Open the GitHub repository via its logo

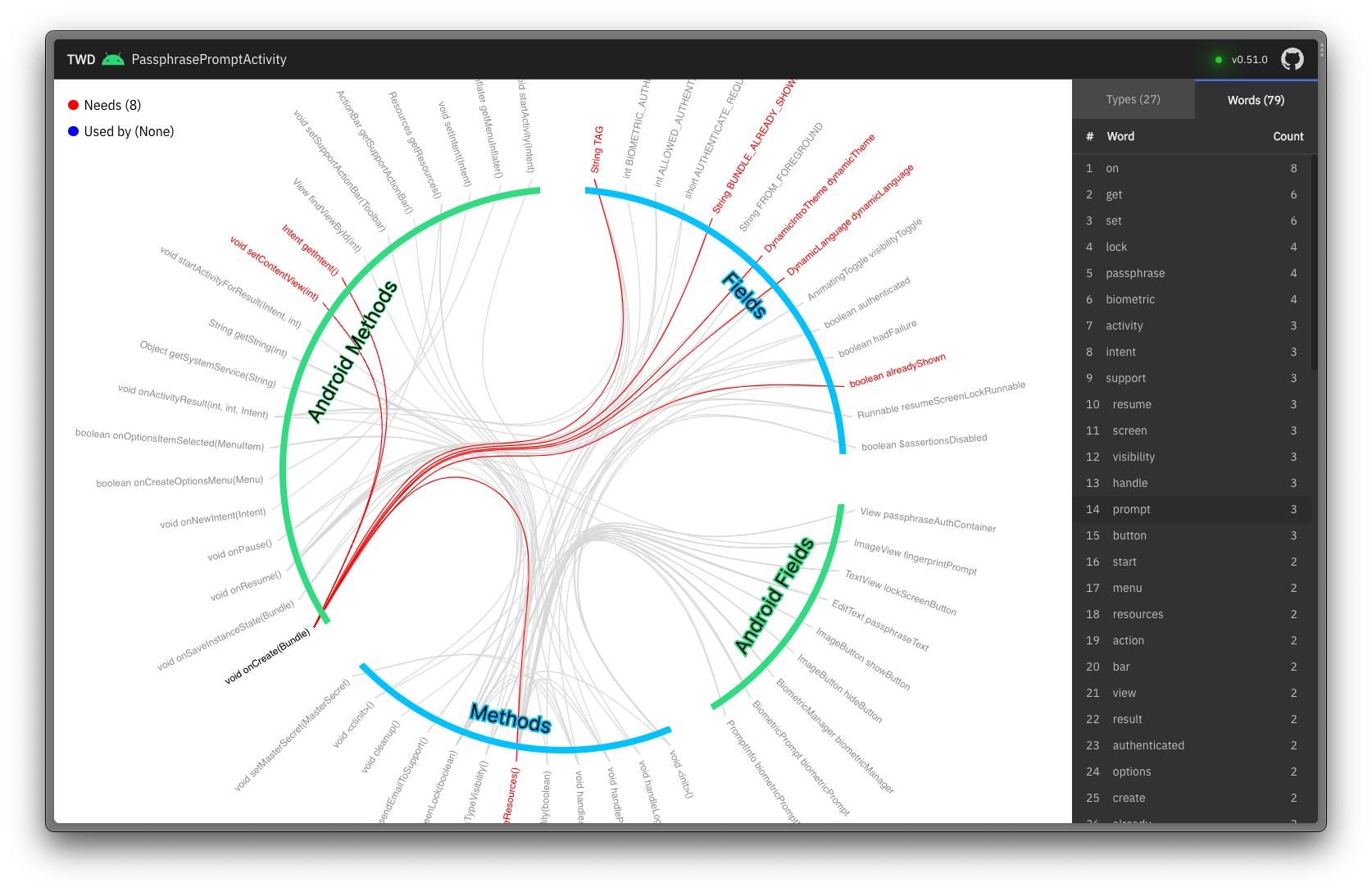tap(1292, 59)
